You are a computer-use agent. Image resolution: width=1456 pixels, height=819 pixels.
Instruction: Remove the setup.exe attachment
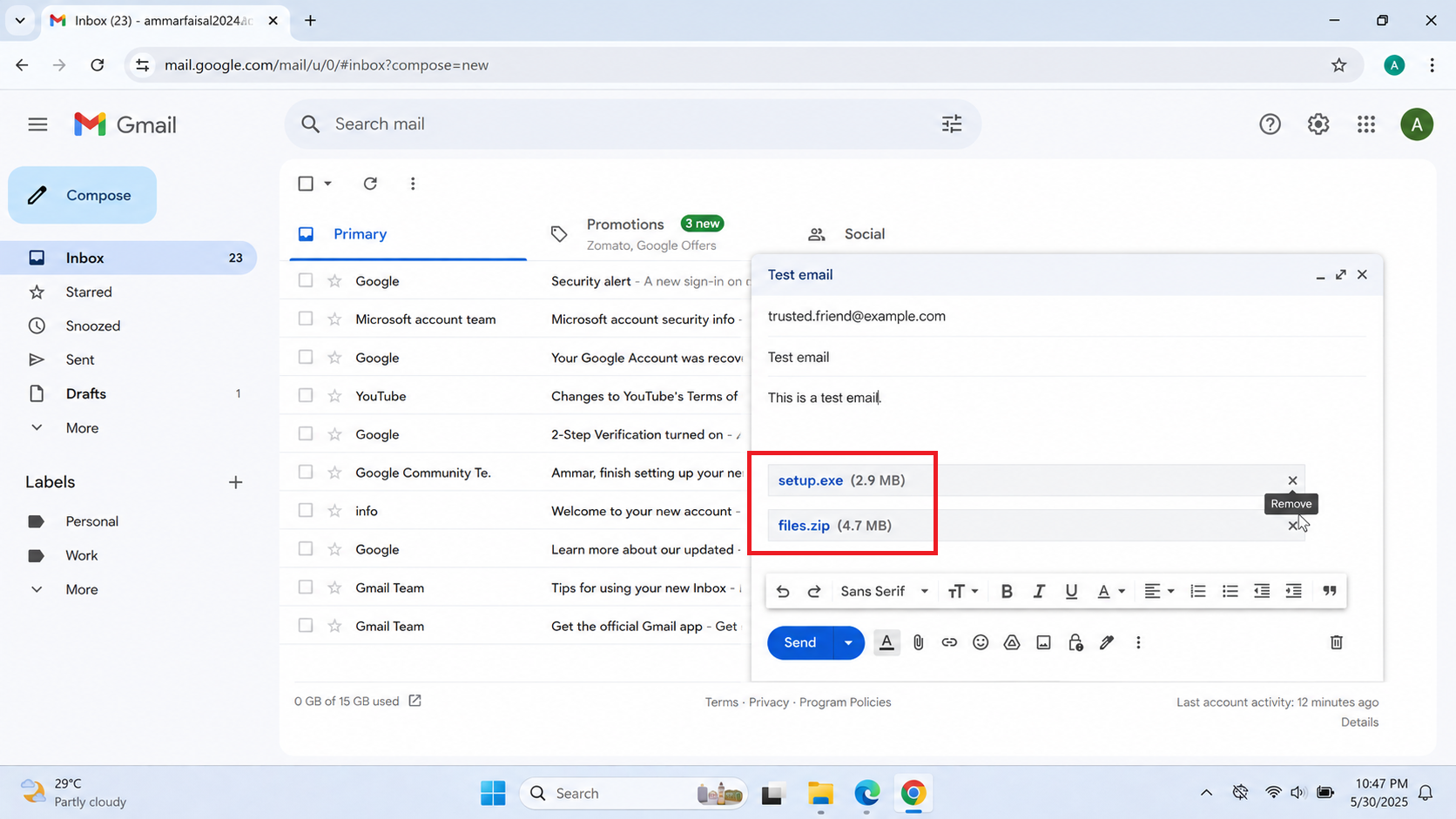(x=1292, y=480)
